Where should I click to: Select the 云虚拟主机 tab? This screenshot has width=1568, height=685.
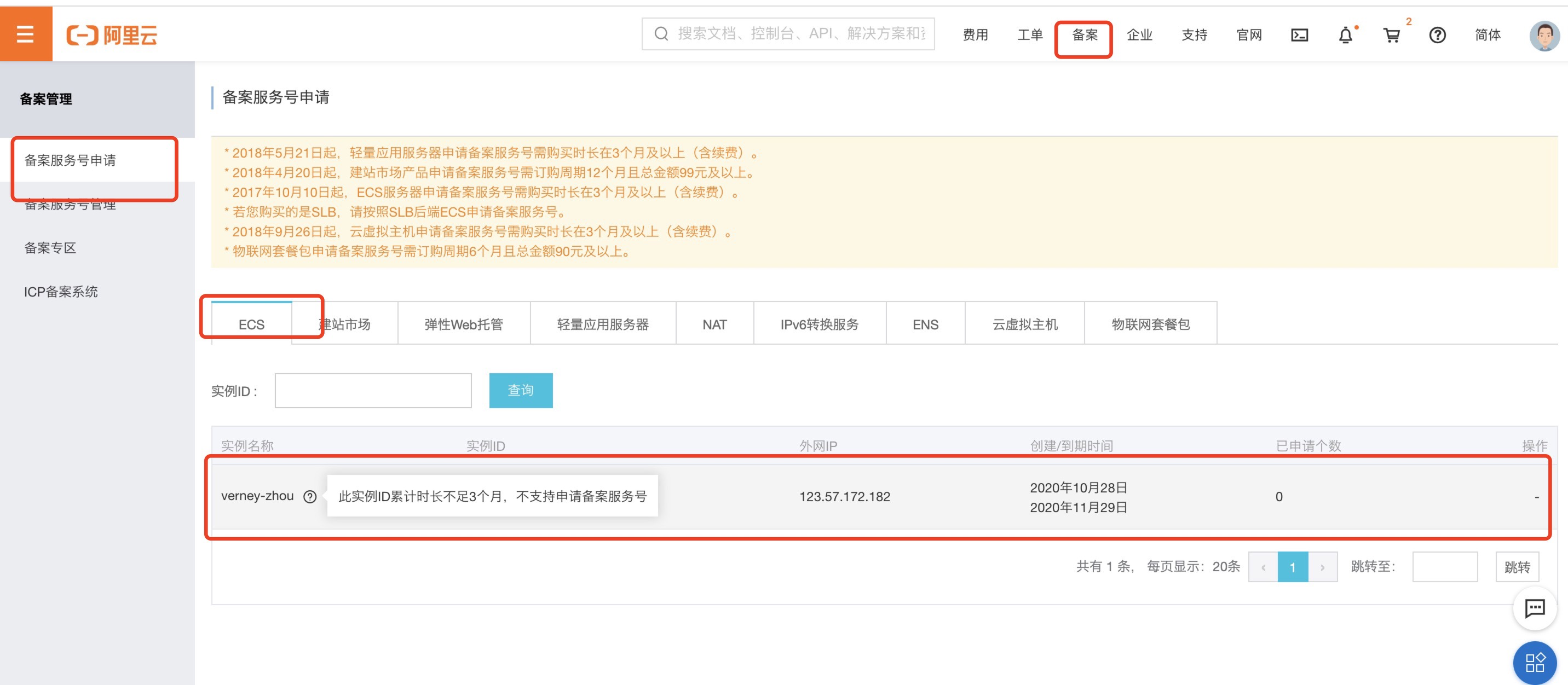[1024, 324]
